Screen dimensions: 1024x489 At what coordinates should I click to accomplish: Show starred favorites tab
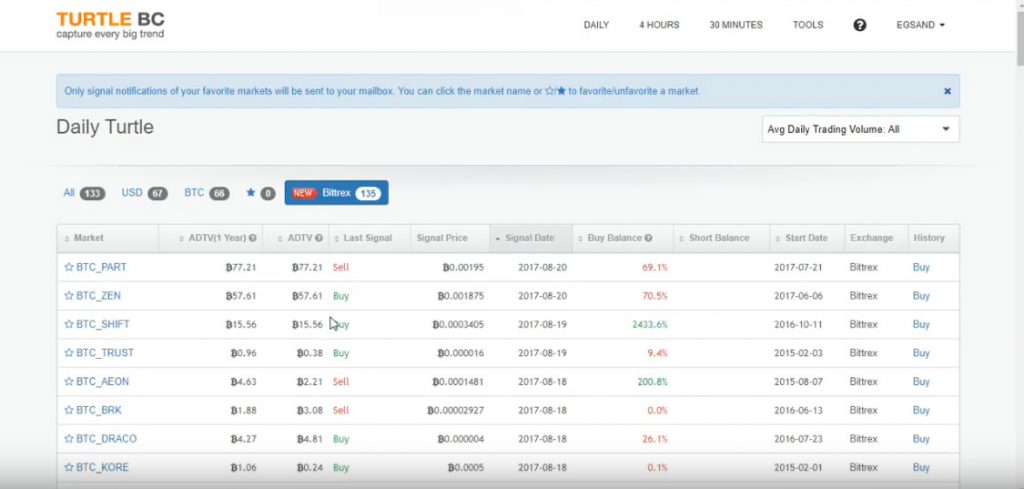(x=260, y=193)
